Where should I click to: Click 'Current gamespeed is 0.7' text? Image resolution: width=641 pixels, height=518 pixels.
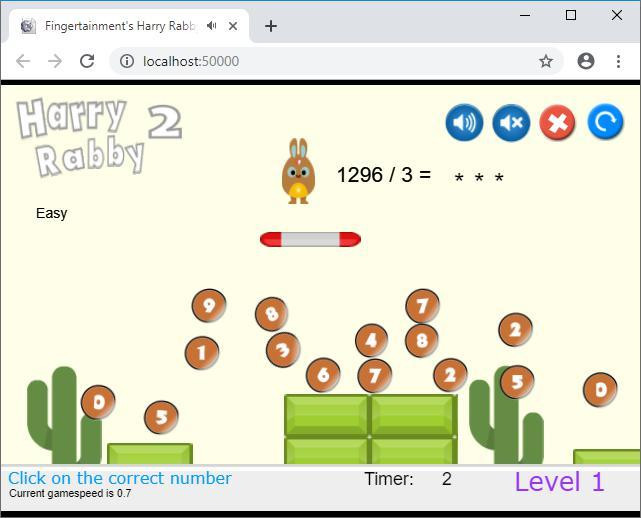coord(70,493)
